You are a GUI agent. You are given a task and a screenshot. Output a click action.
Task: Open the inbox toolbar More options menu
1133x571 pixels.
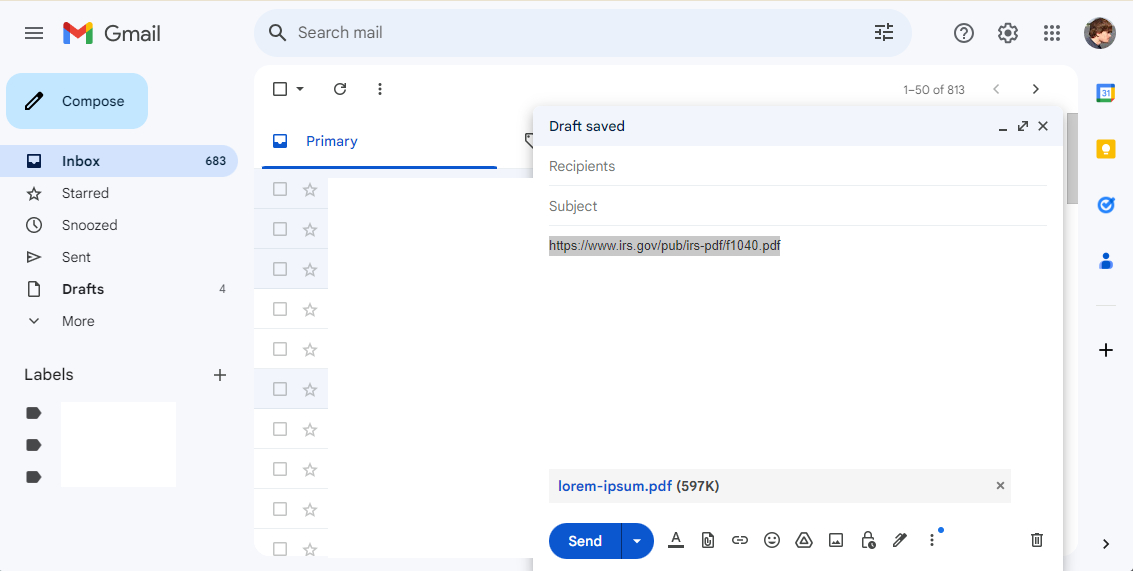pos(380,89)
